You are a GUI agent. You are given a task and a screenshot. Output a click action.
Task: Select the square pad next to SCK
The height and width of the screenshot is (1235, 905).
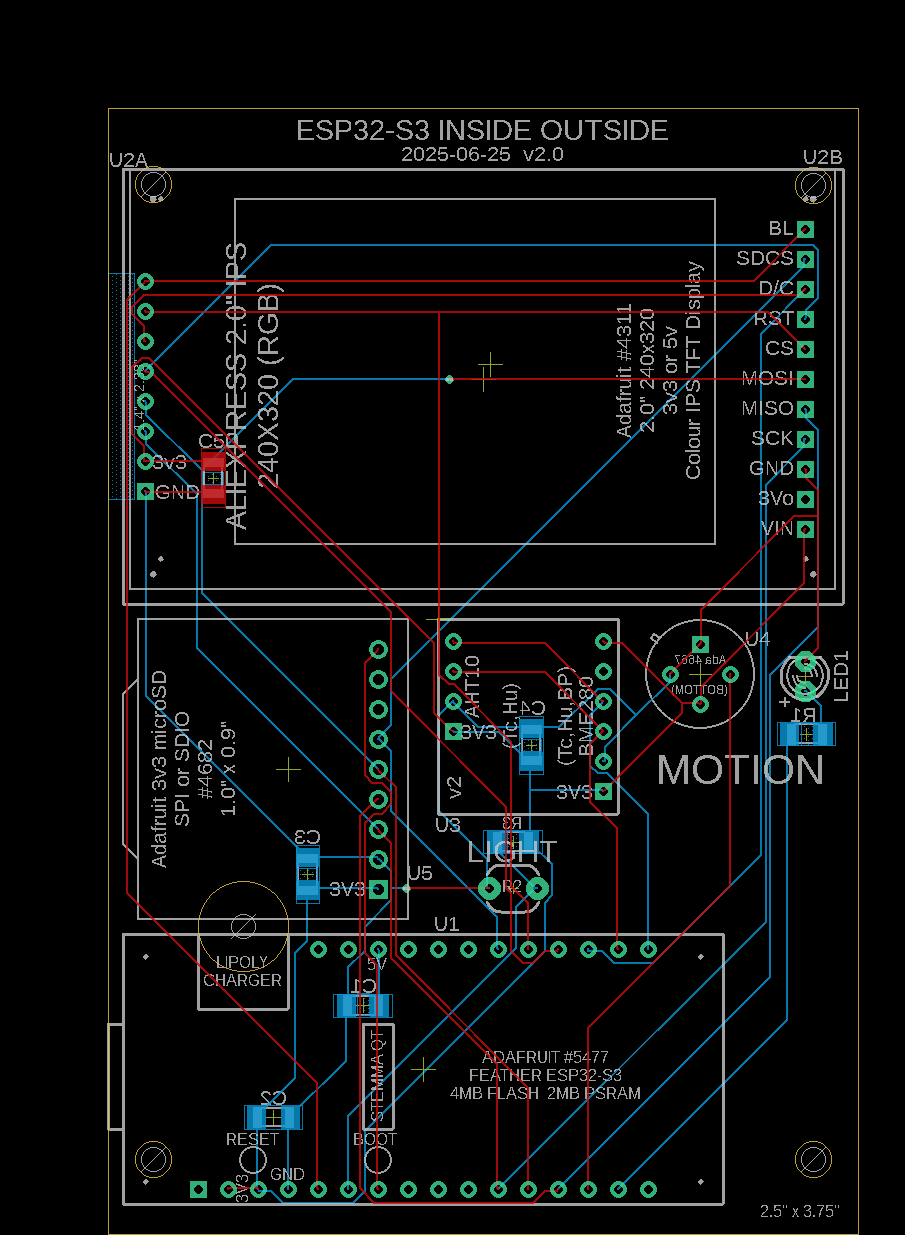(805, 439)
